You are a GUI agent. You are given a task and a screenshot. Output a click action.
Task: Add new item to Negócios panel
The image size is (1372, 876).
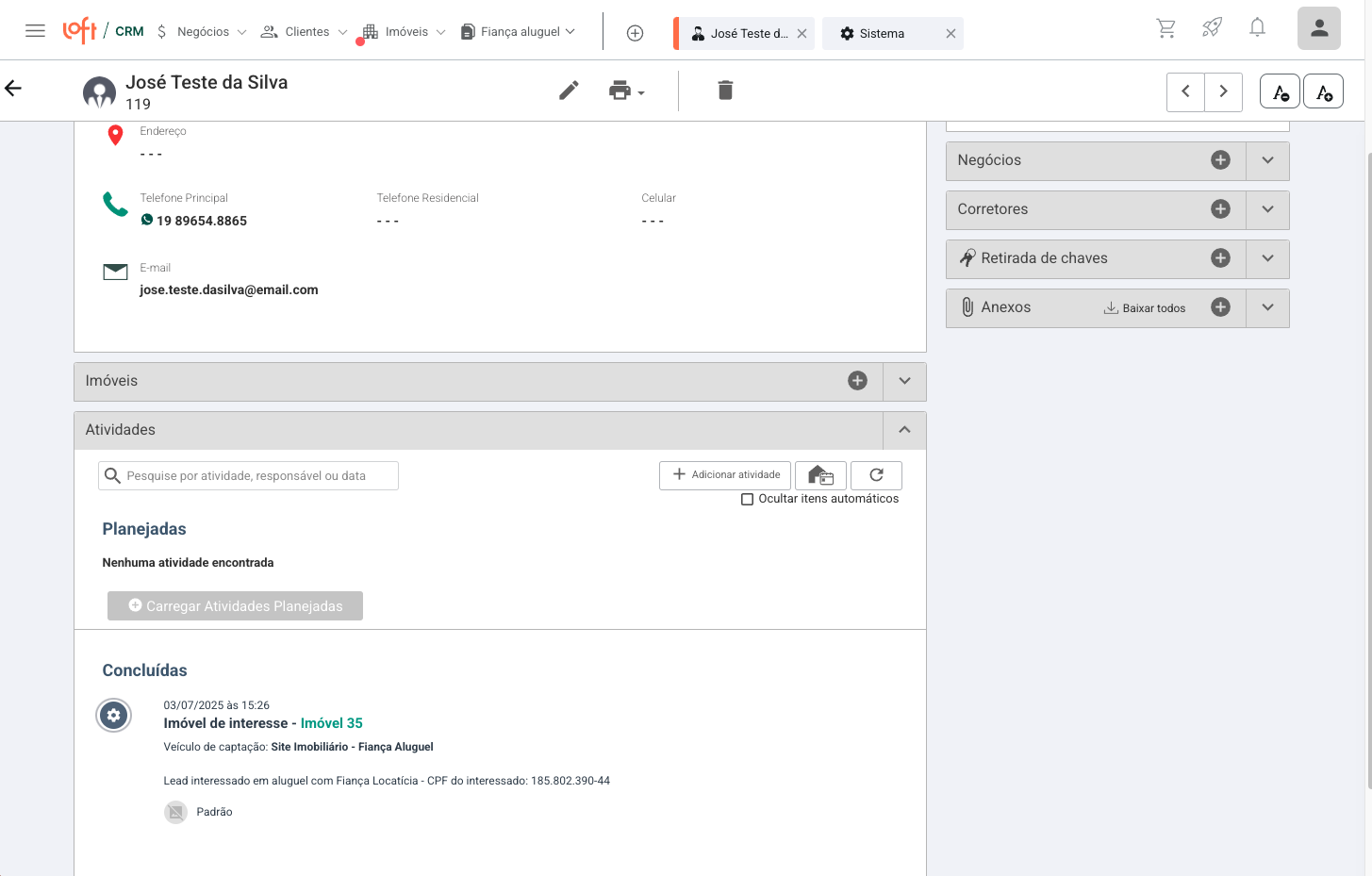coord(1220,160)
